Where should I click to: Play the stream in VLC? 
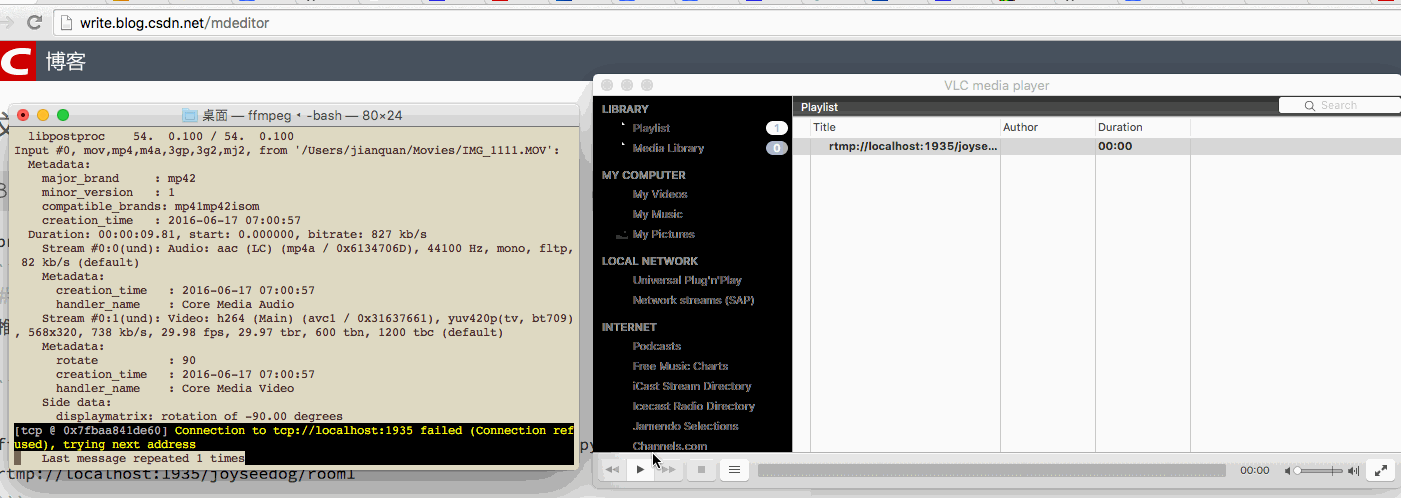click(641, 469)
